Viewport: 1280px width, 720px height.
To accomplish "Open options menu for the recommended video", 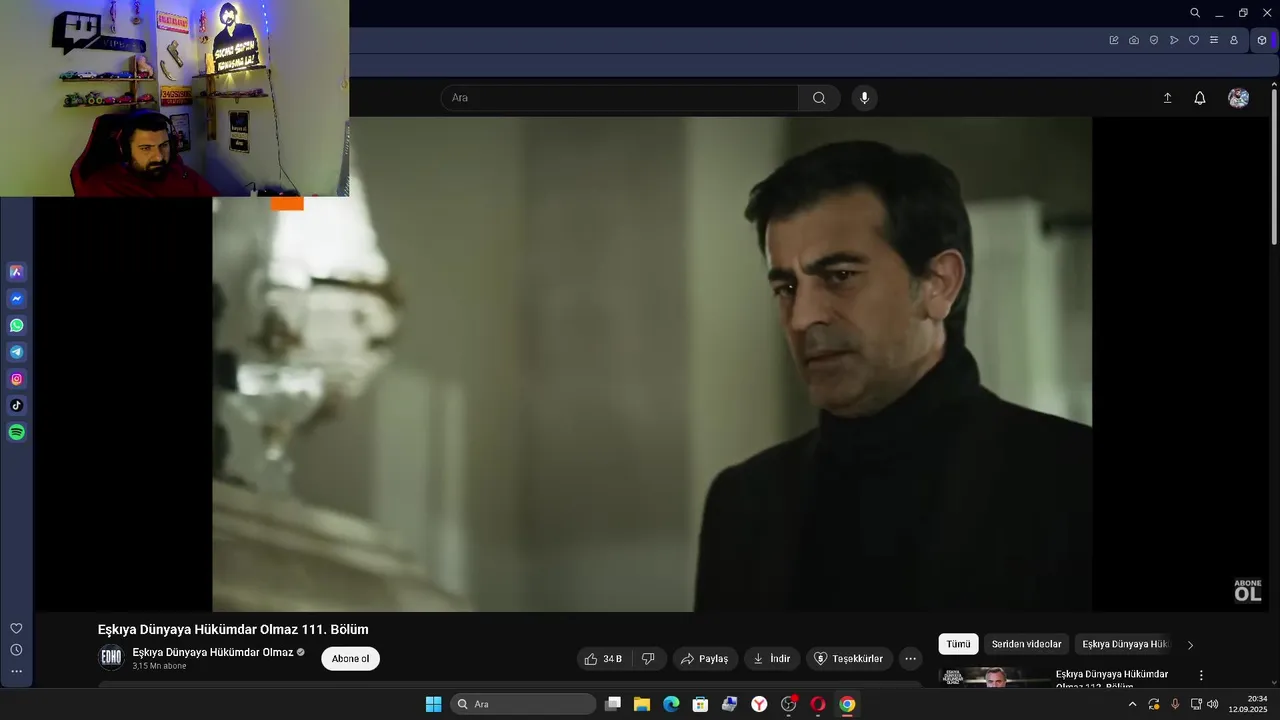I will point(1201,676).
